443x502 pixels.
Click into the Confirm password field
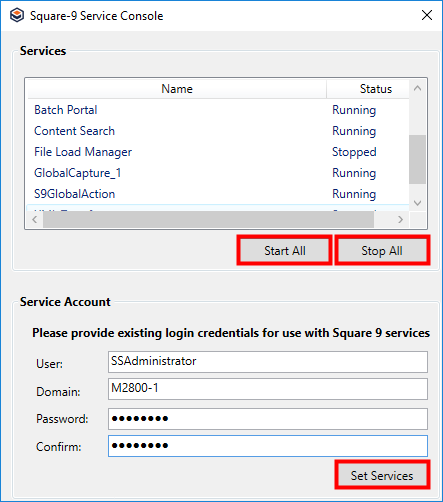(x=268, y=446)
